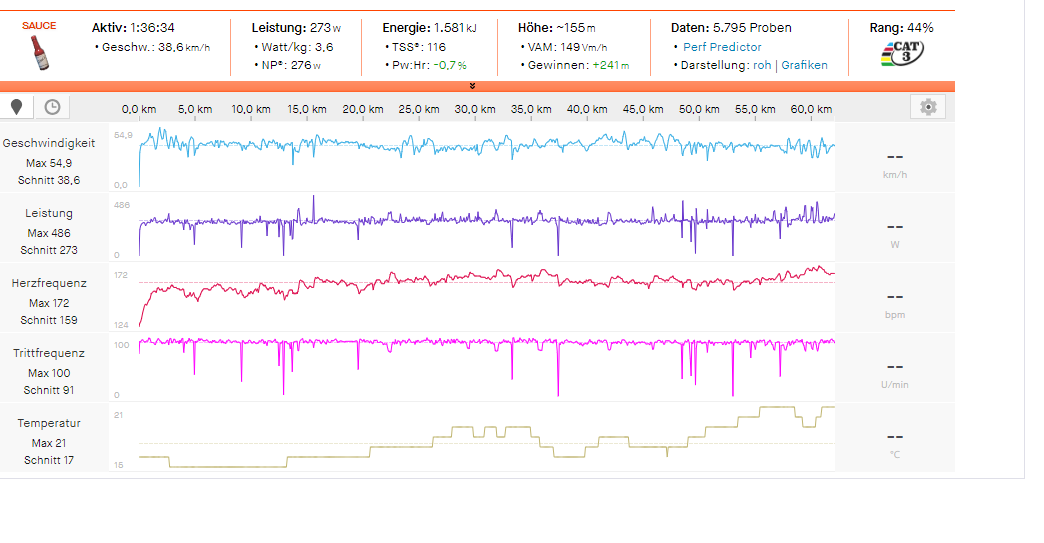Screen dimensions: 1044x543
Task: Click the Daten: 5.795 Proben text
Action: [x=731, y=28]
